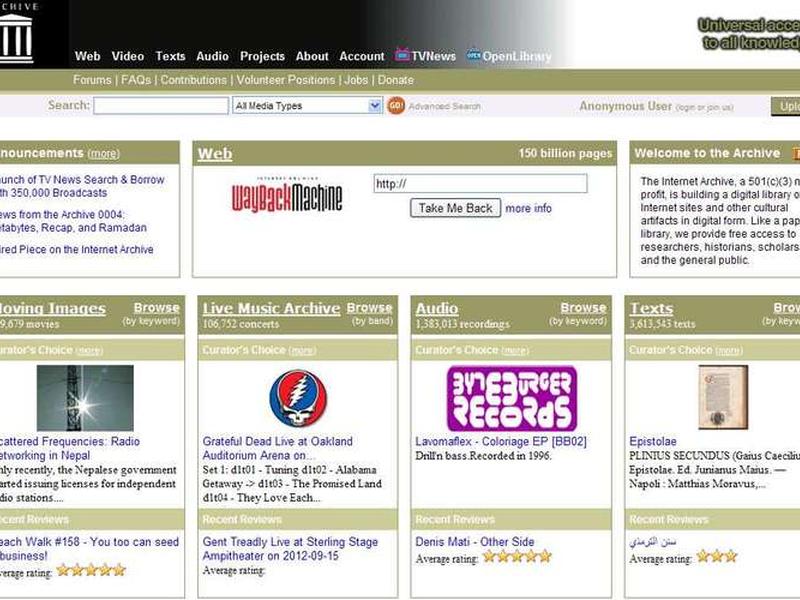
Task: Click the Advanced Search link
Action: (x=444, y=106)
